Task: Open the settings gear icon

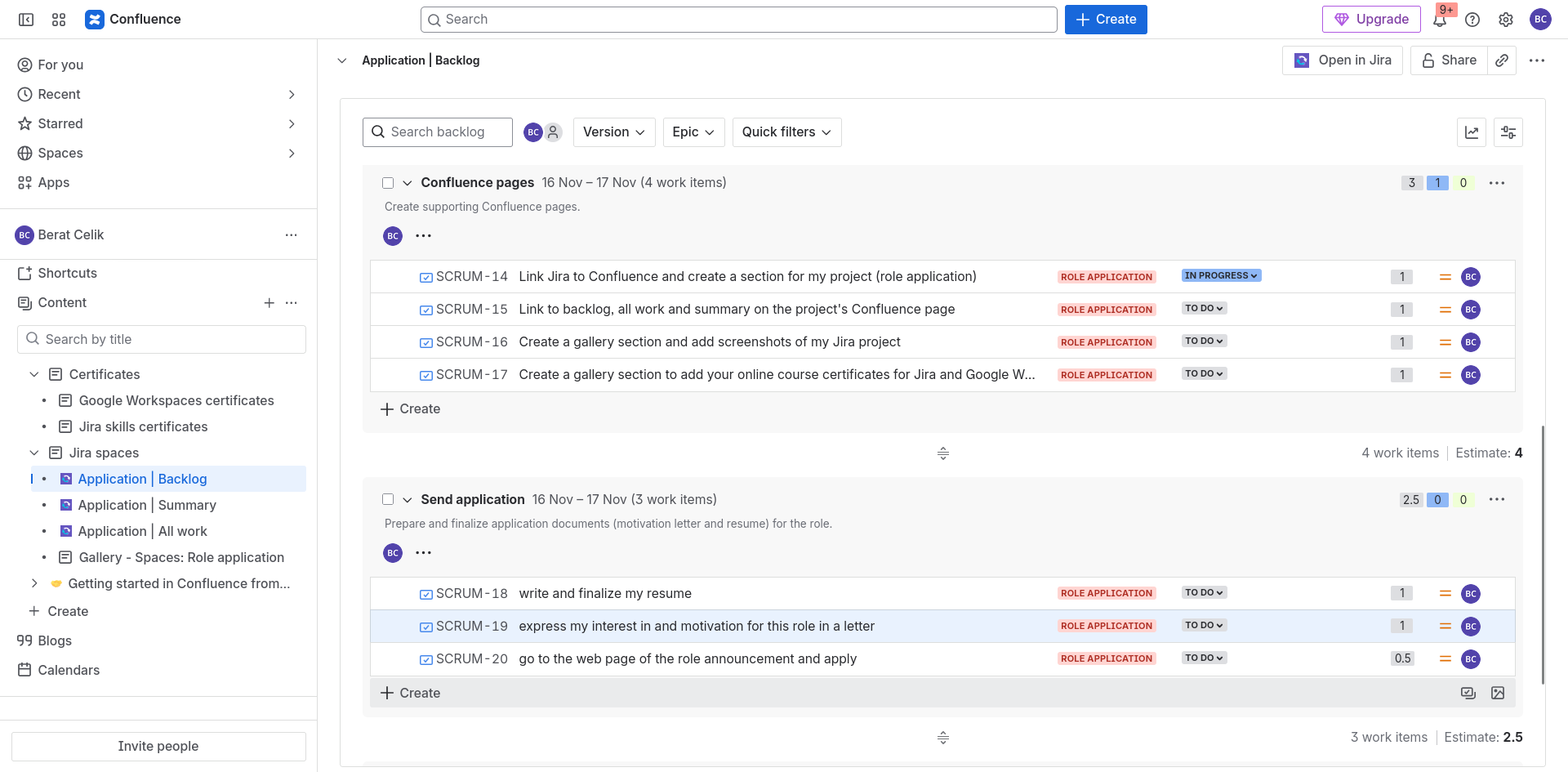Action: [x=1506, y=20]
